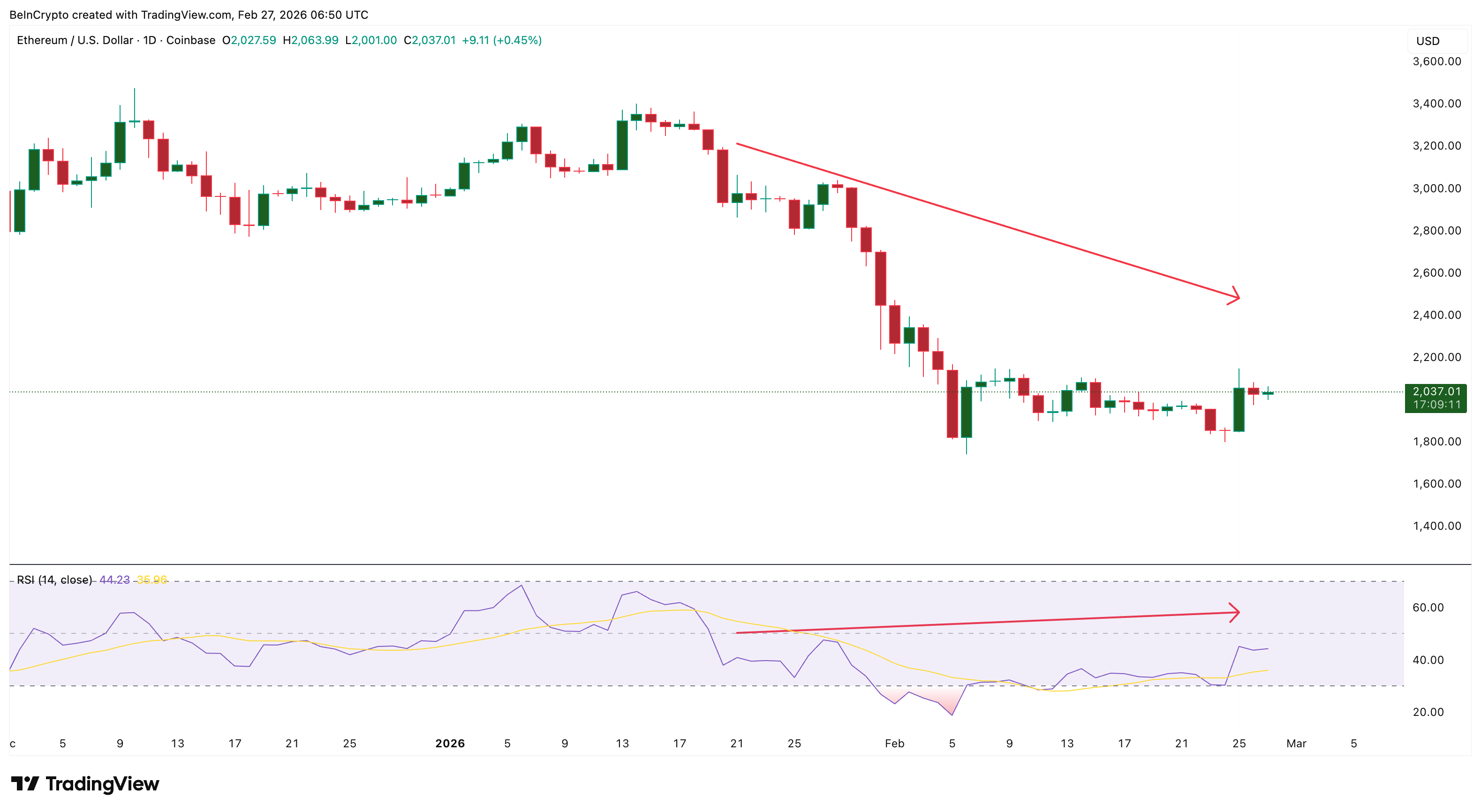The image size is (1481, 812).
Task: Click the Mar label on the time axis
Action: tap(1297, 743)
